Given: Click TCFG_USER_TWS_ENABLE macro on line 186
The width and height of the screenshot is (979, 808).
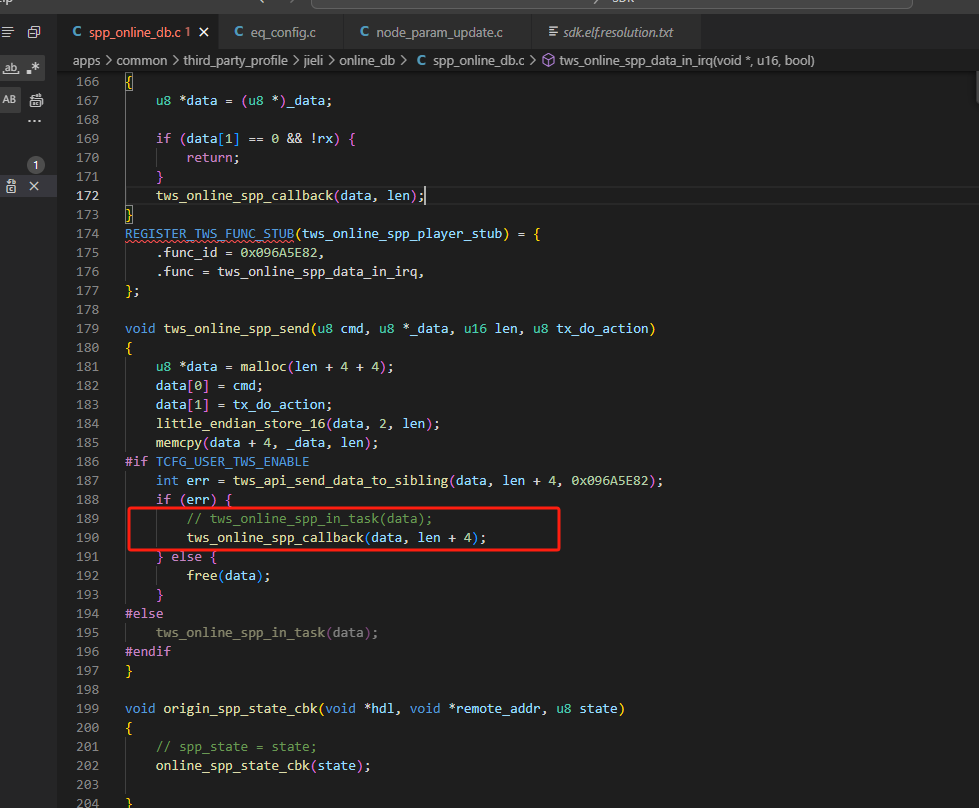Looking at the screenshot, I should point(232,462).
